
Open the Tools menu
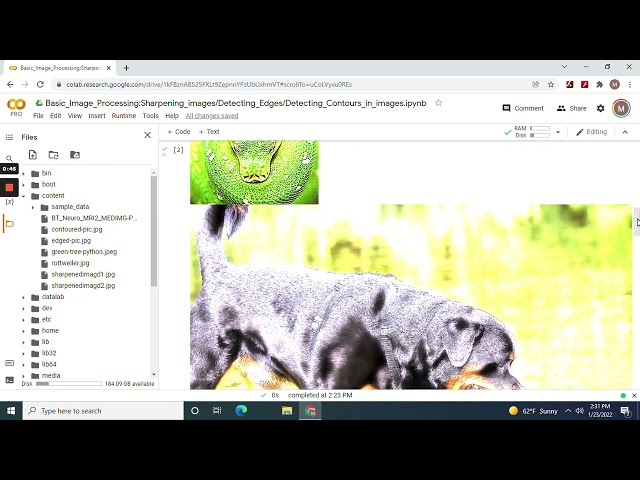point(150,116)
